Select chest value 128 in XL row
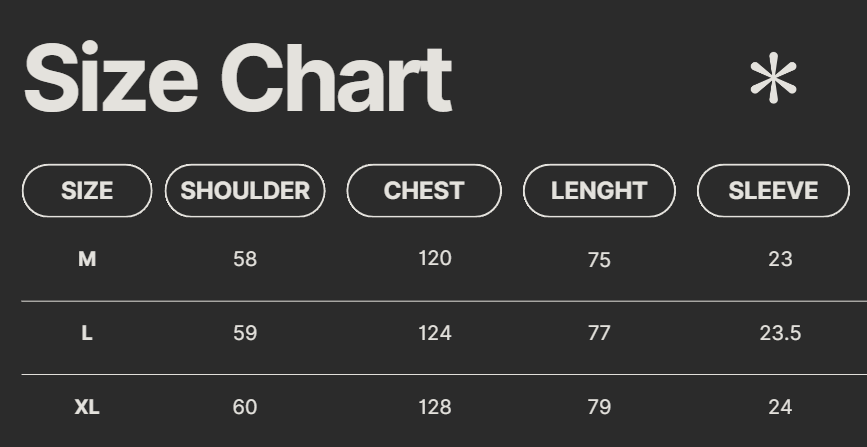The width and height of the screenshot is (867, 447). [x=435, y=407]
